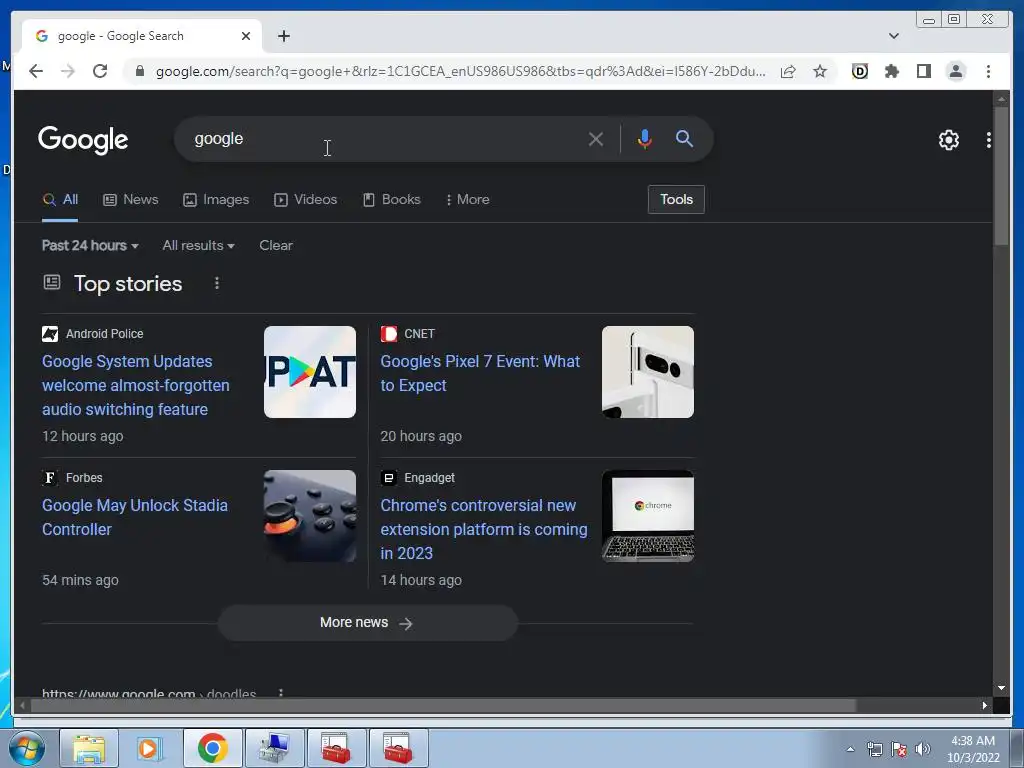Viewport: 1024px width, 768px height.
Task: Click Android Police article thumbnail
Action: pos(310,372)
